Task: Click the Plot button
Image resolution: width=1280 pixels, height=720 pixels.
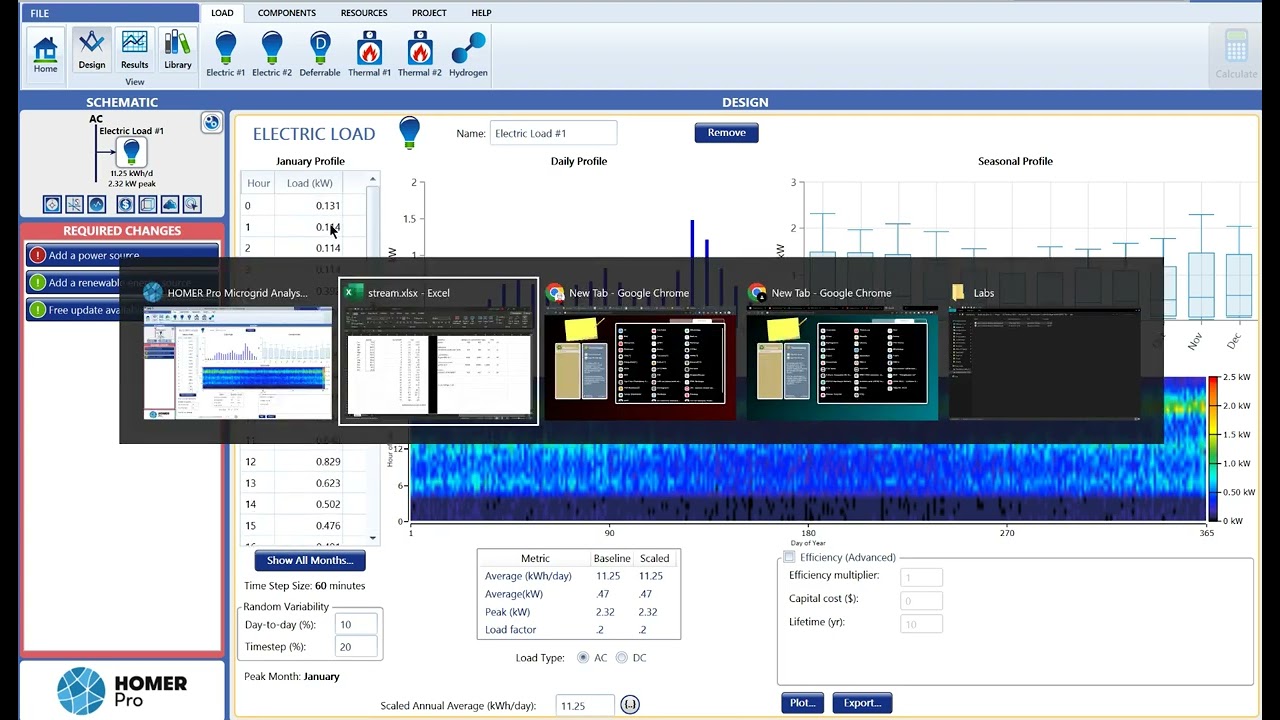Action: pyautogui.click(x=802, y=703)
